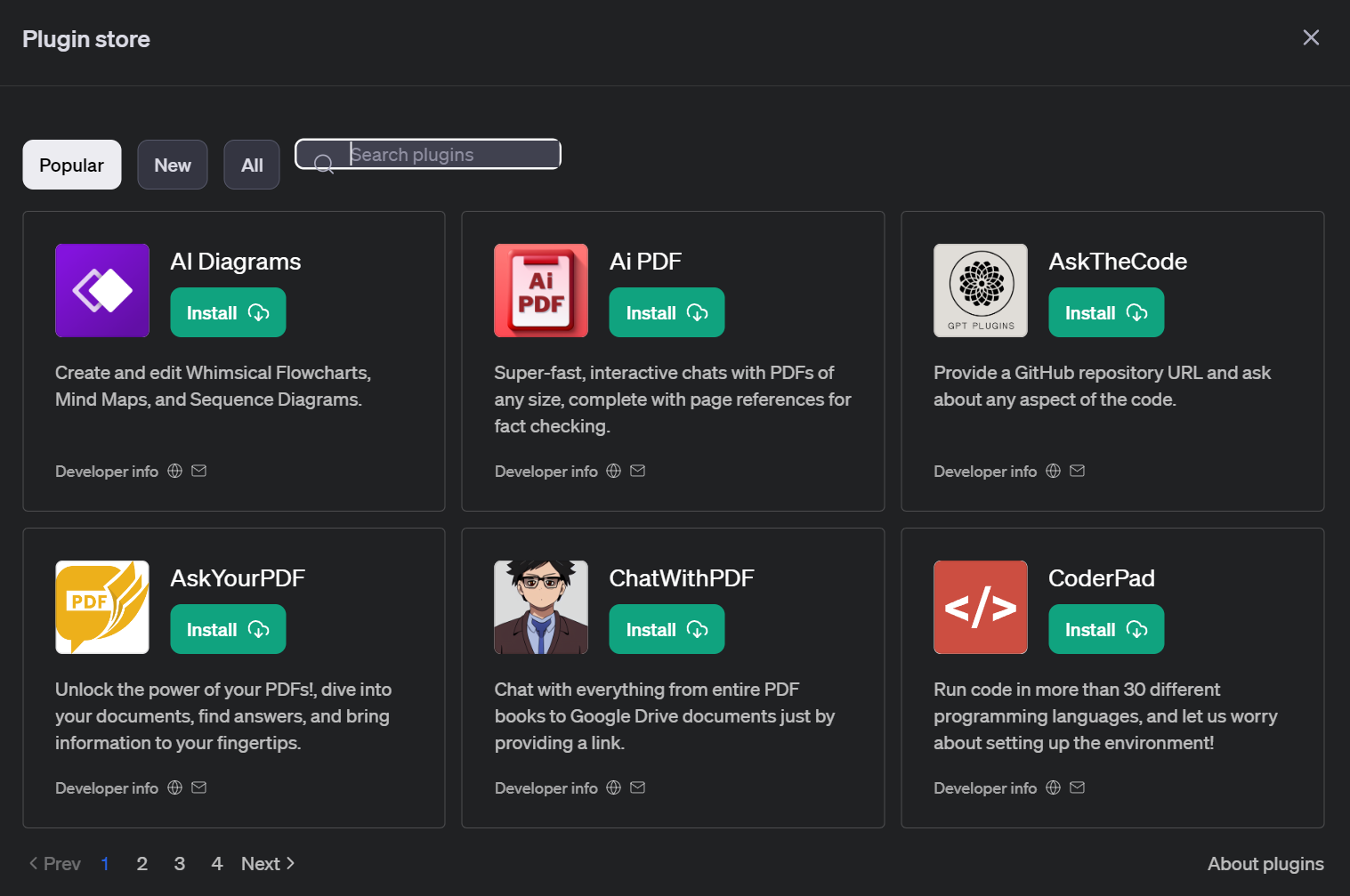
Task: Click the Ai PDF developer email icon
Action: [638, 471]
